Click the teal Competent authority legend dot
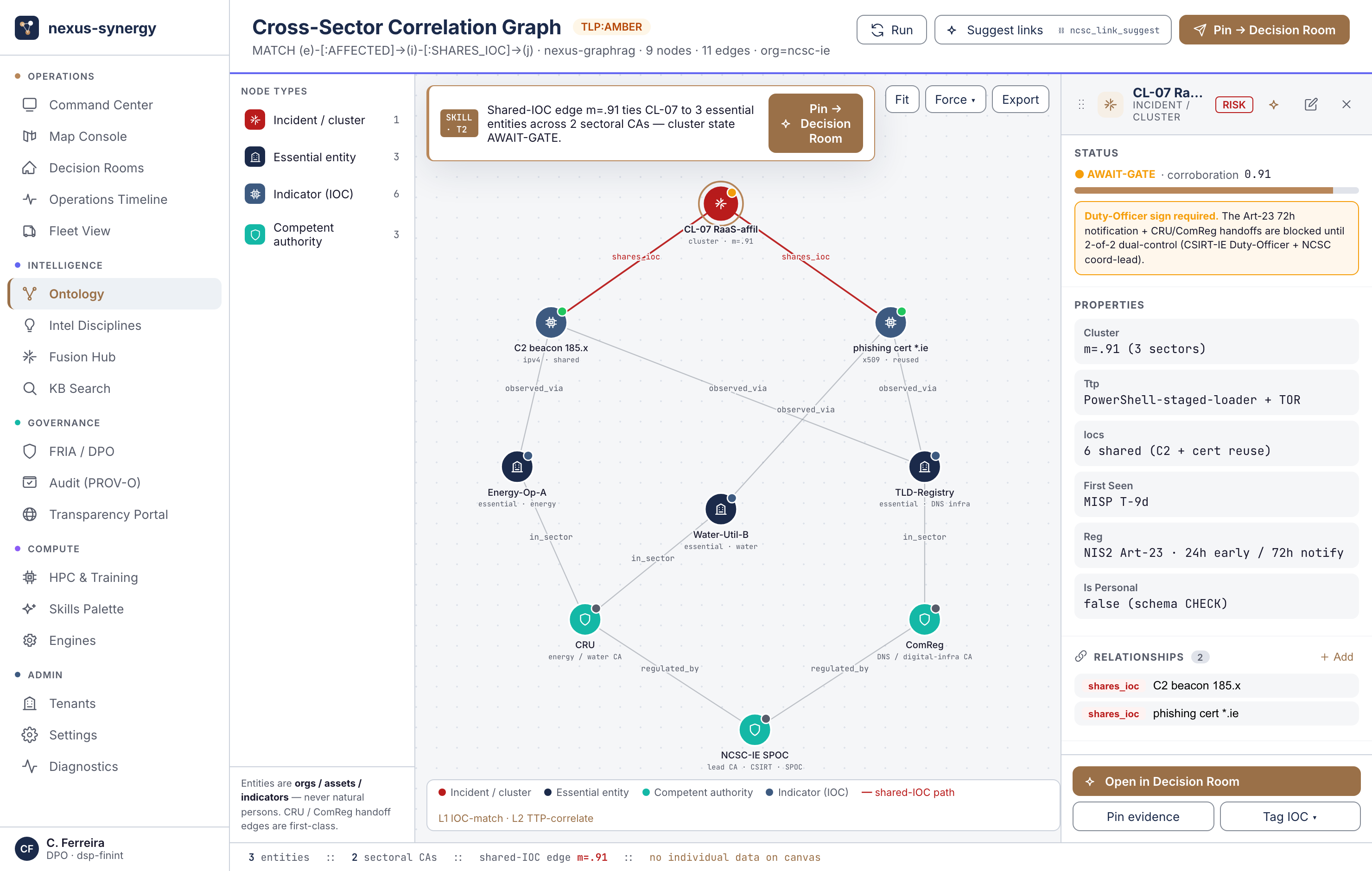The width and height of the screenshot is (1372, 871). [646, 792]
